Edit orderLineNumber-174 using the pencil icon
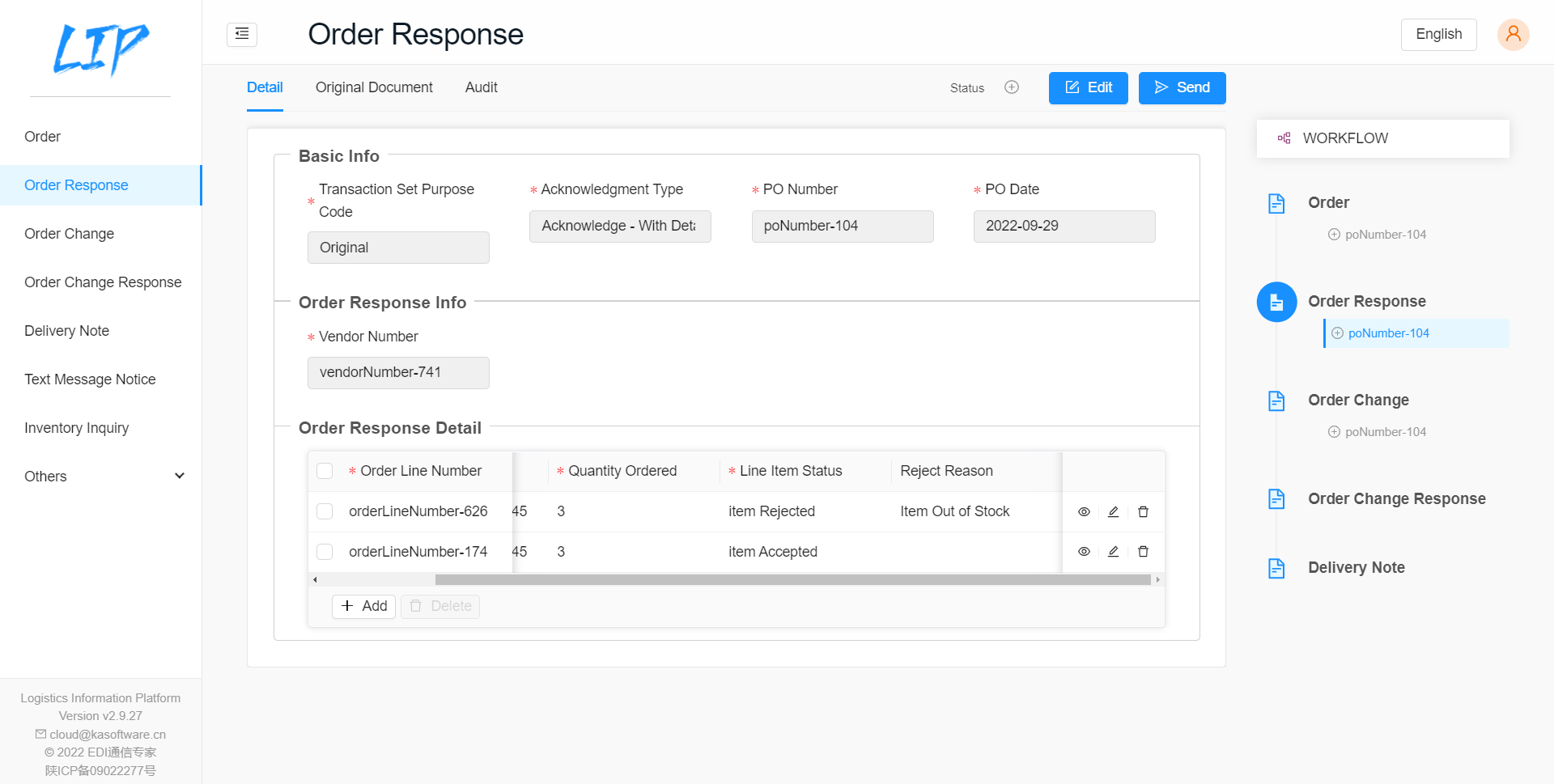Image resolution: width=1554 pixels, height=784 pixels. pyautogui.click(x=1113, y=552)
